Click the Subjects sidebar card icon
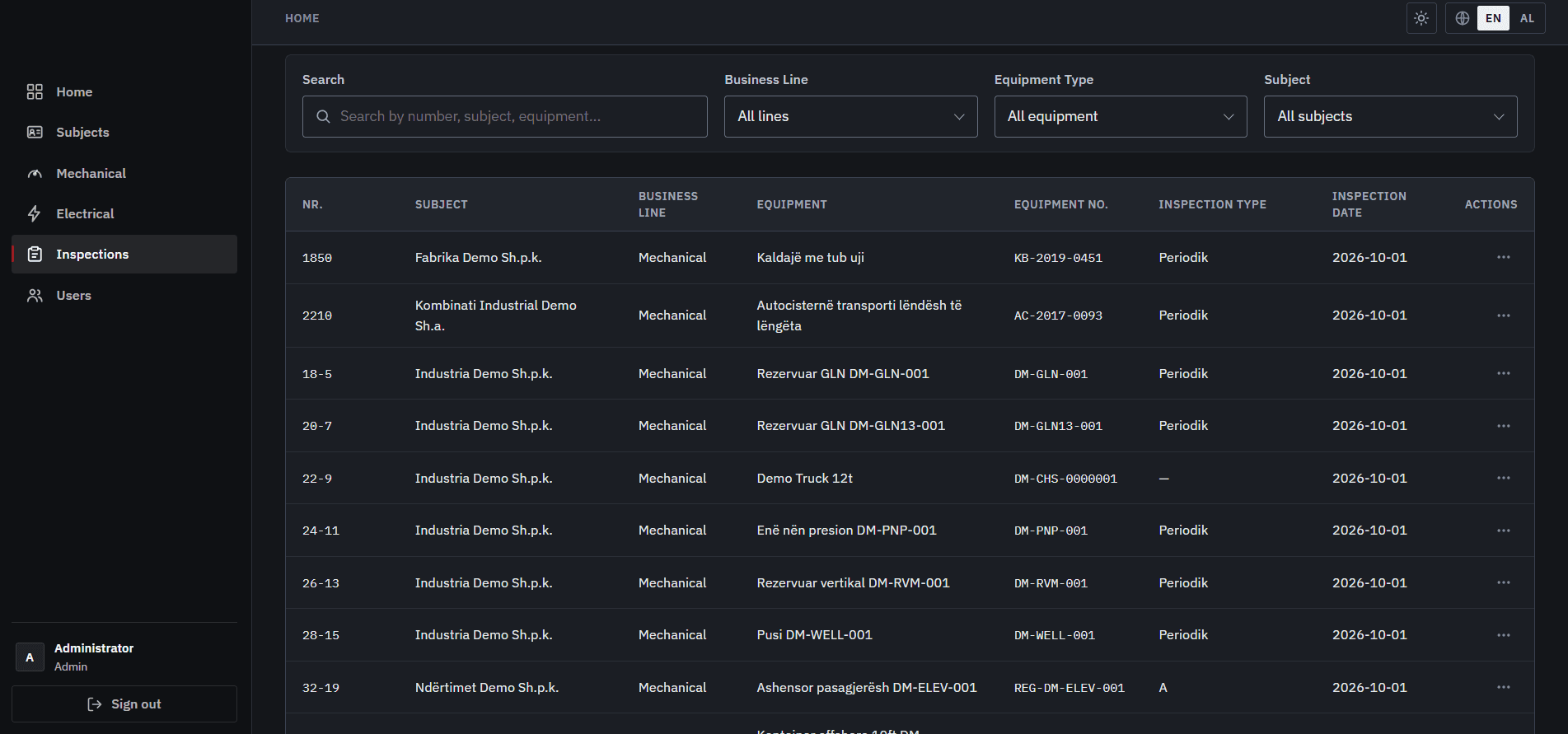Screen dimensions: 1568x734 point(35,133)
